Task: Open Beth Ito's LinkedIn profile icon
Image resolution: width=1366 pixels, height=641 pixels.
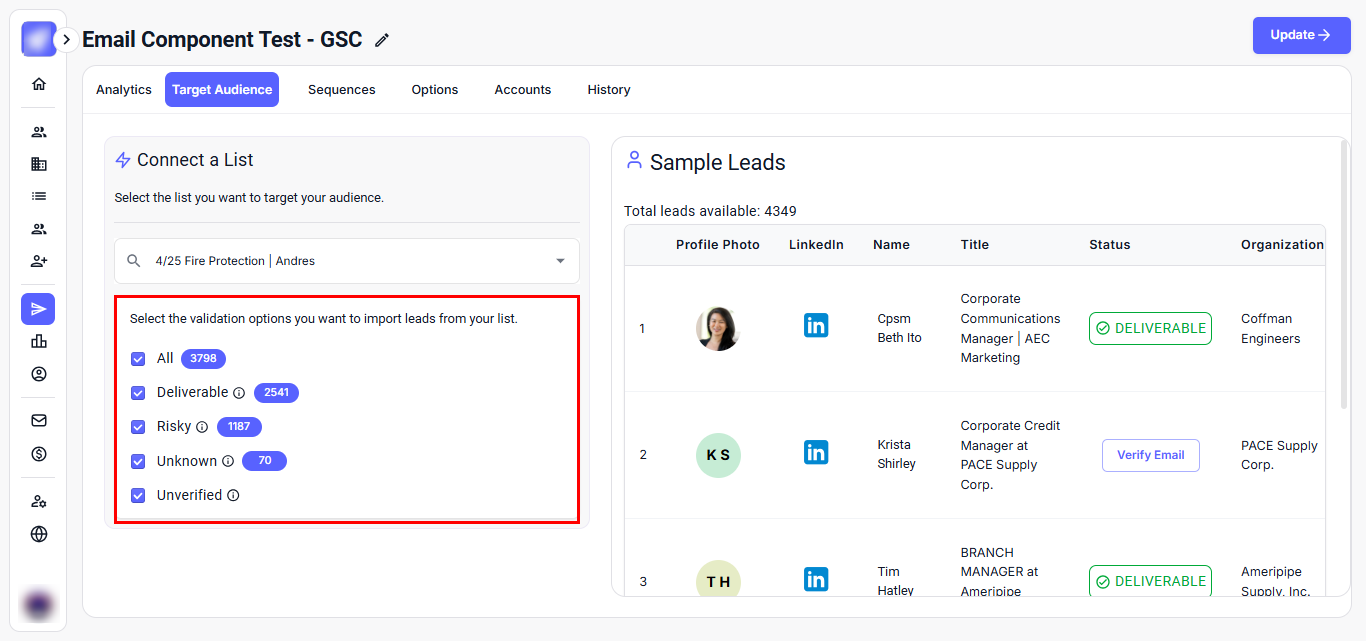Action: (x=816, y=325)
